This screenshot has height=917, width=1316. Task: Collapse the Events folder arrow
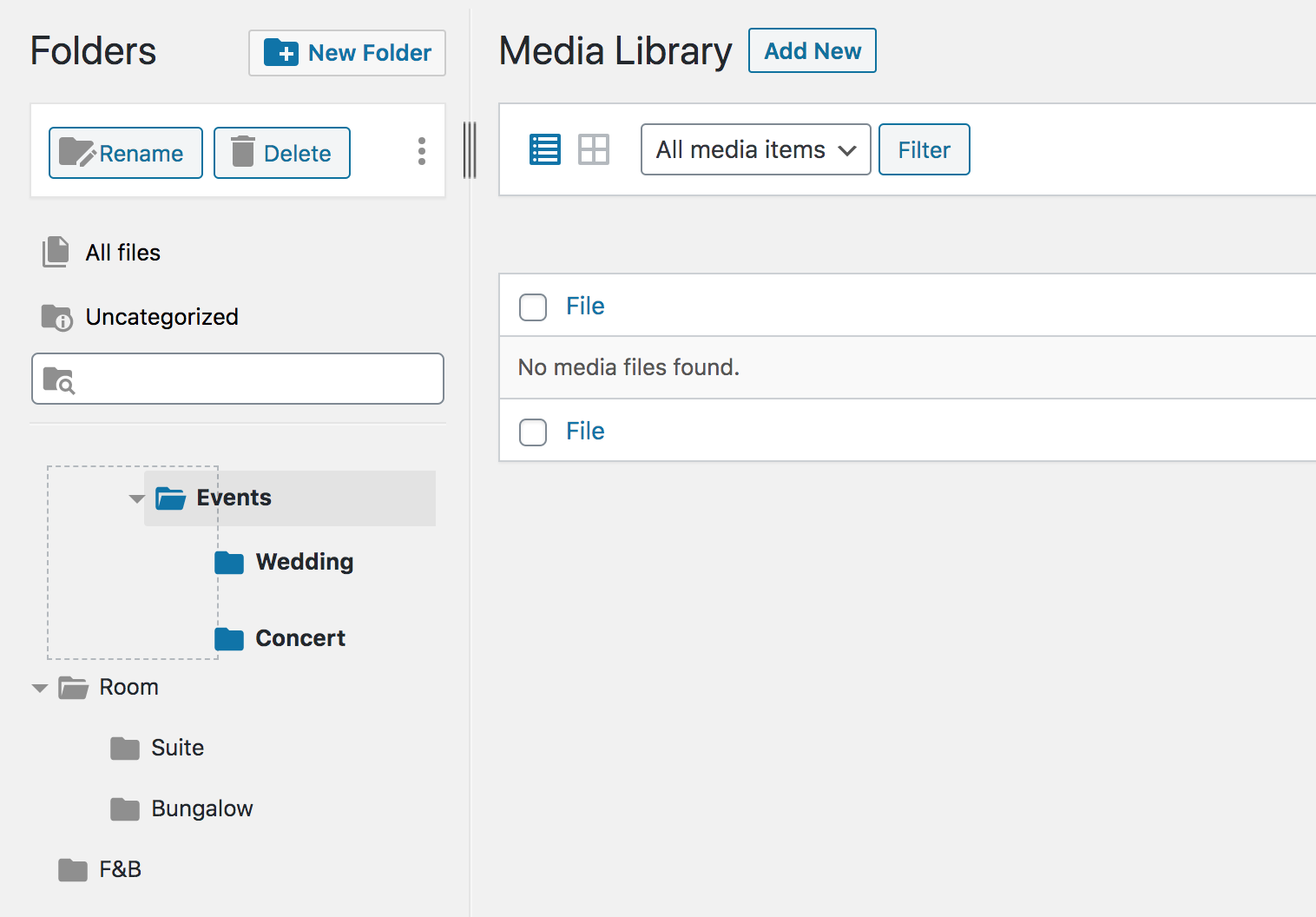tap(136, 498)
